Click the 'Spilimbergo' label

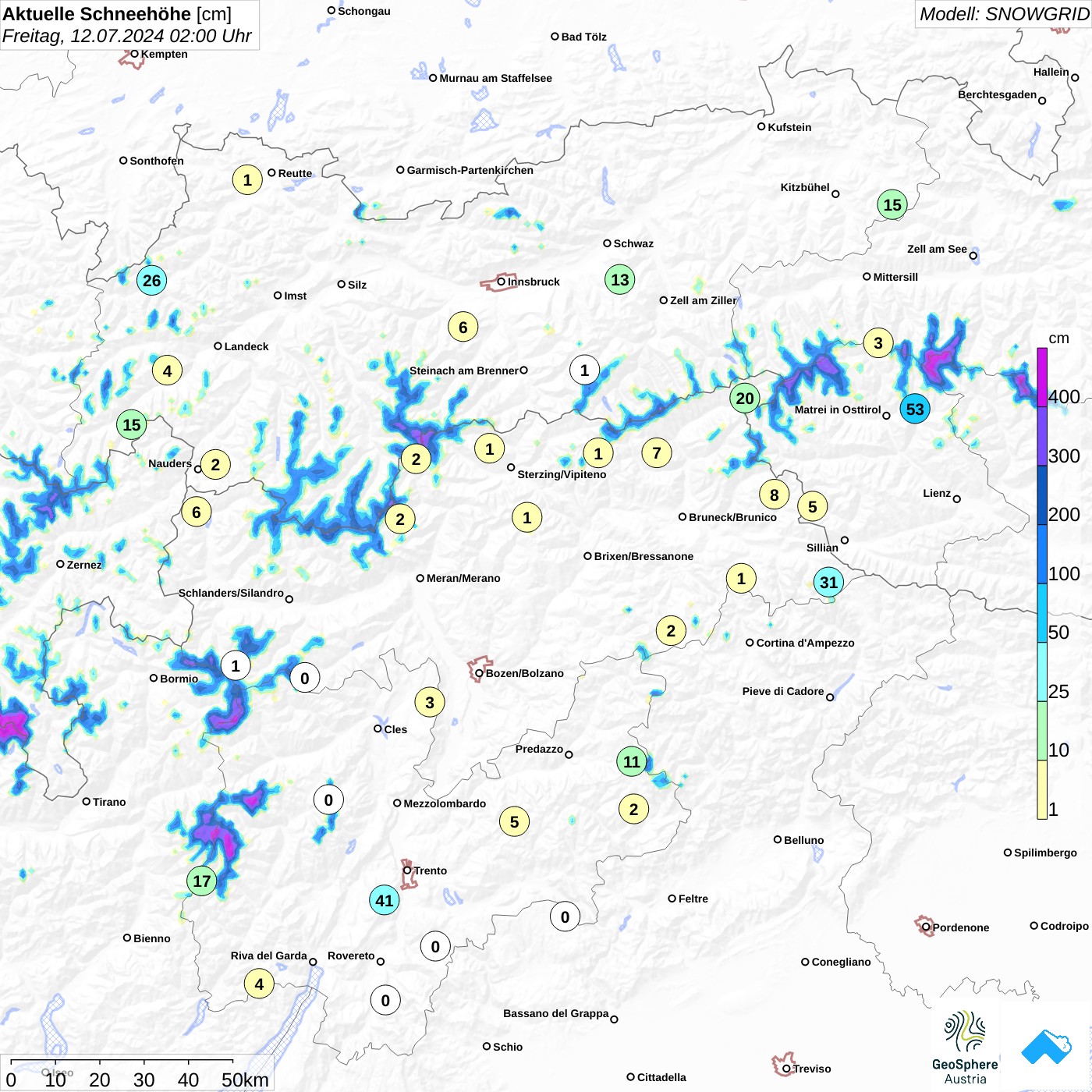click(1045, 853)
